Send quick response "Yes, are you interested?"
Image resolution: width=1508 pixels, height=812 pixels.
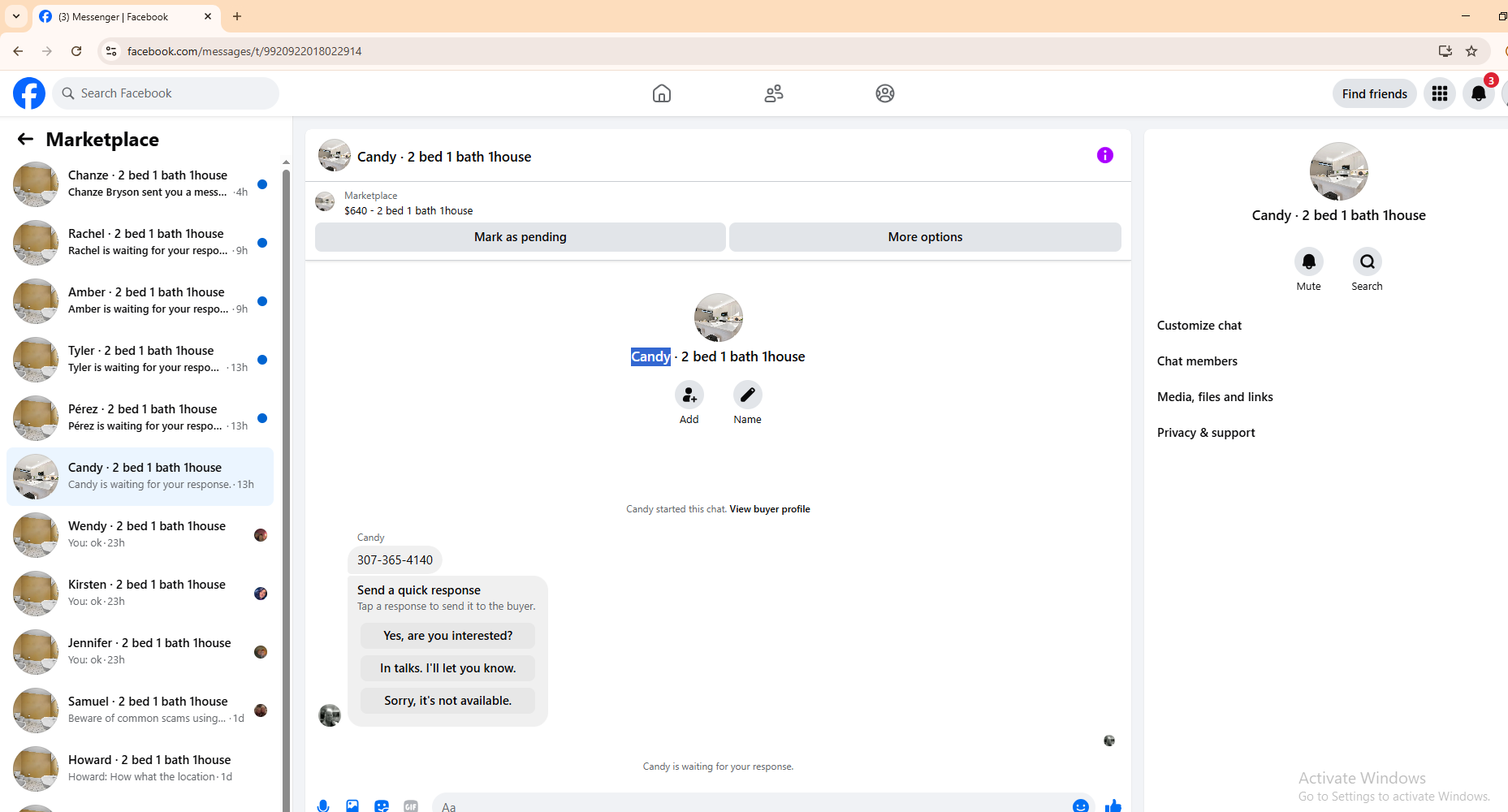[447, 636]
